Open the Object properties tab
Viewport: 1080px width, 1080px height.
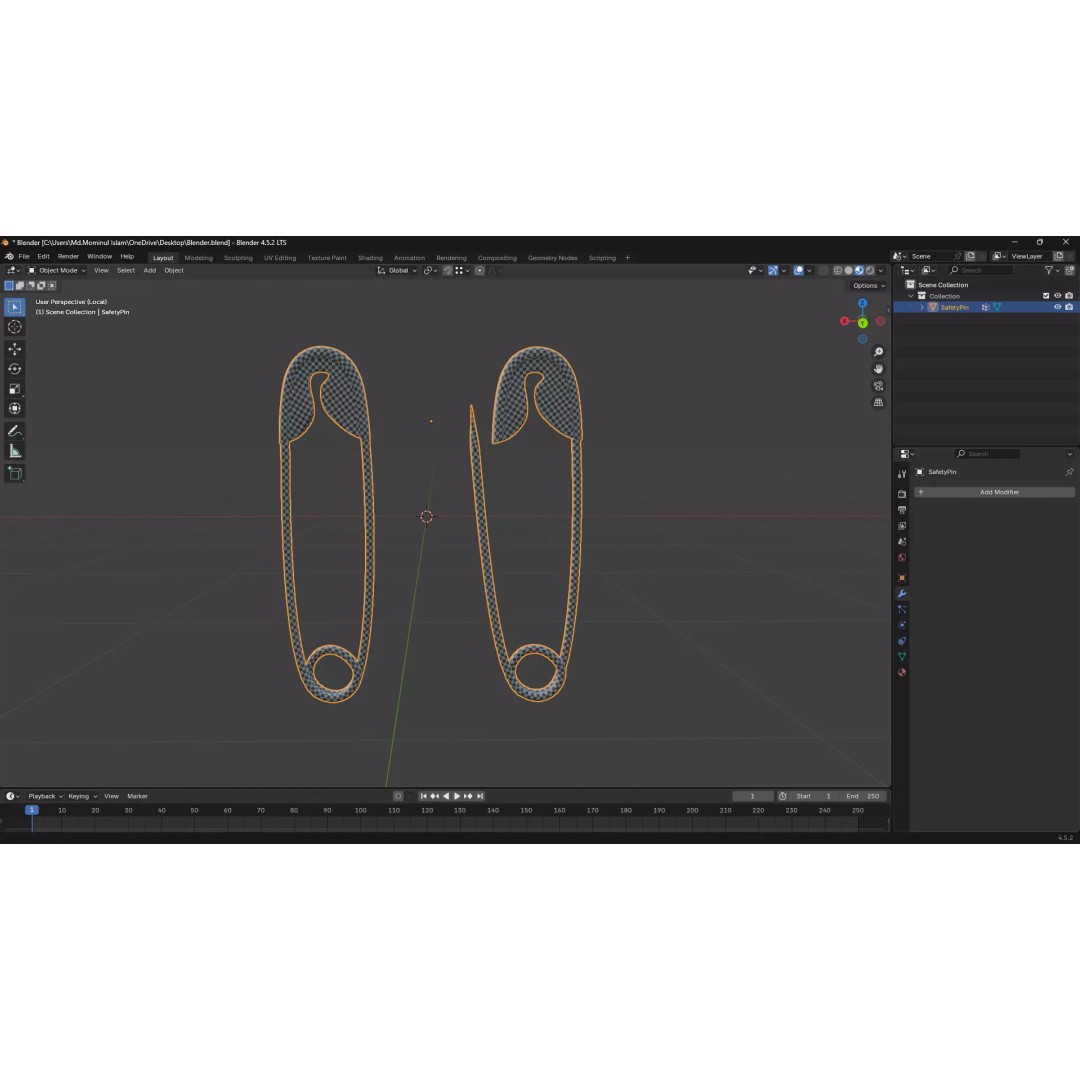pyautogui.click(x=902, y=577)
